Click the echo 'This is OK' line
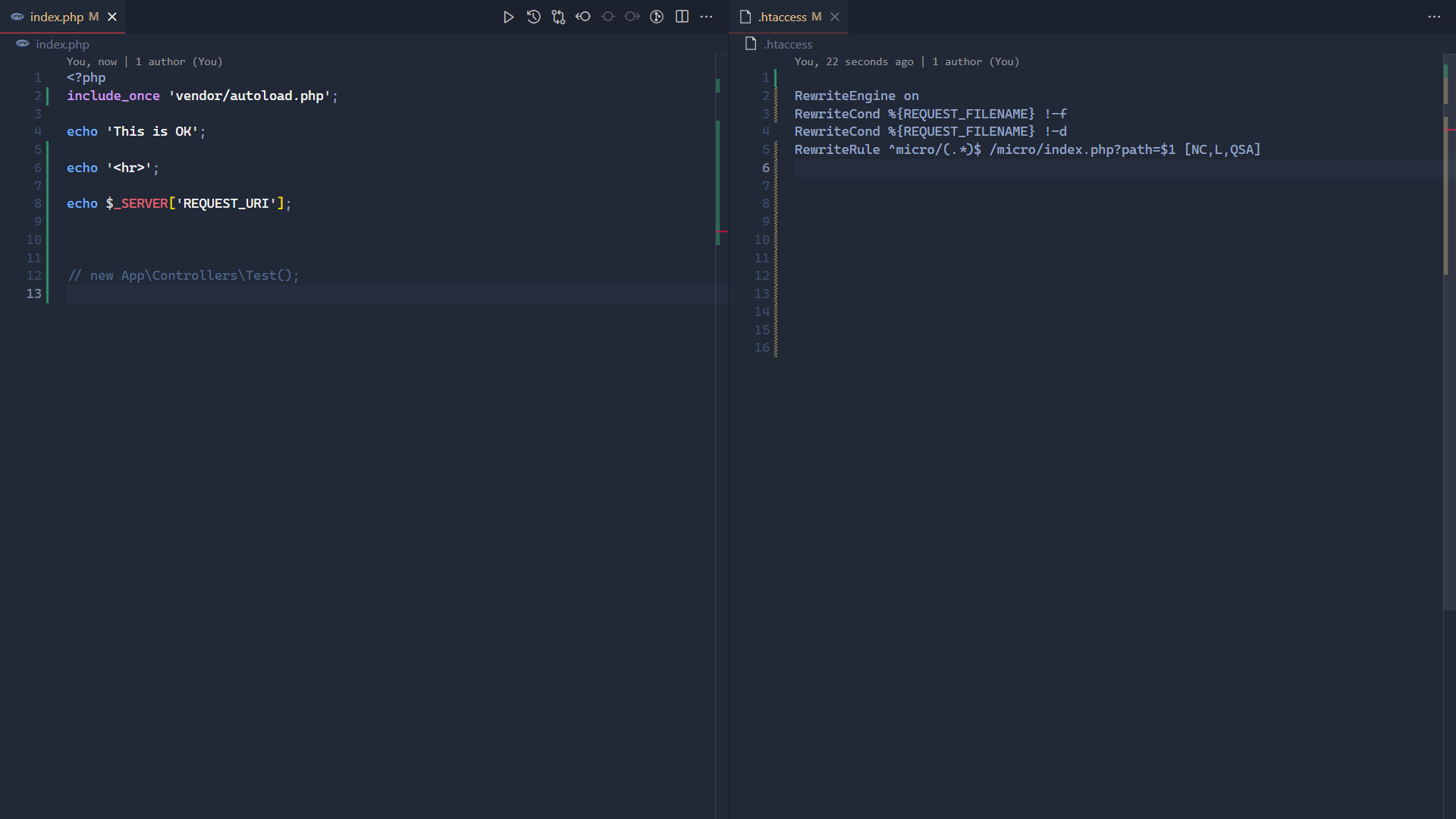 pos(136,131)
